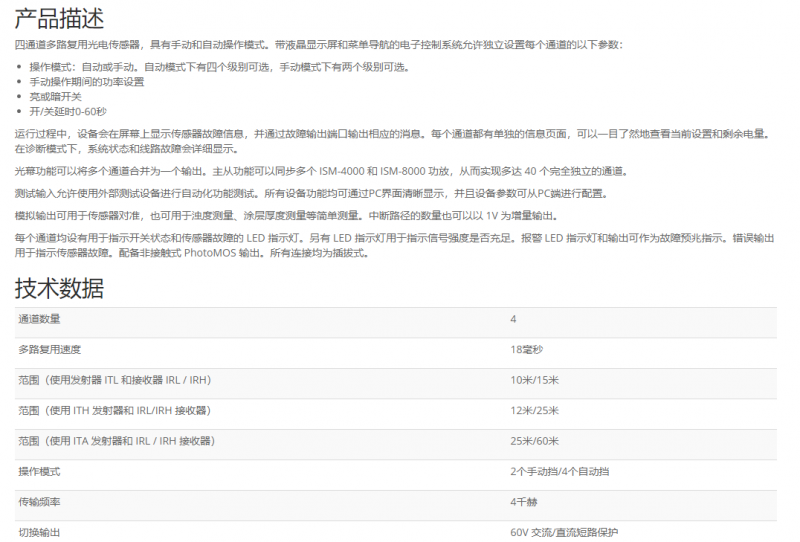Click the 多路复用速度 row label
This screenshot has height=542, width=800.
49,349
